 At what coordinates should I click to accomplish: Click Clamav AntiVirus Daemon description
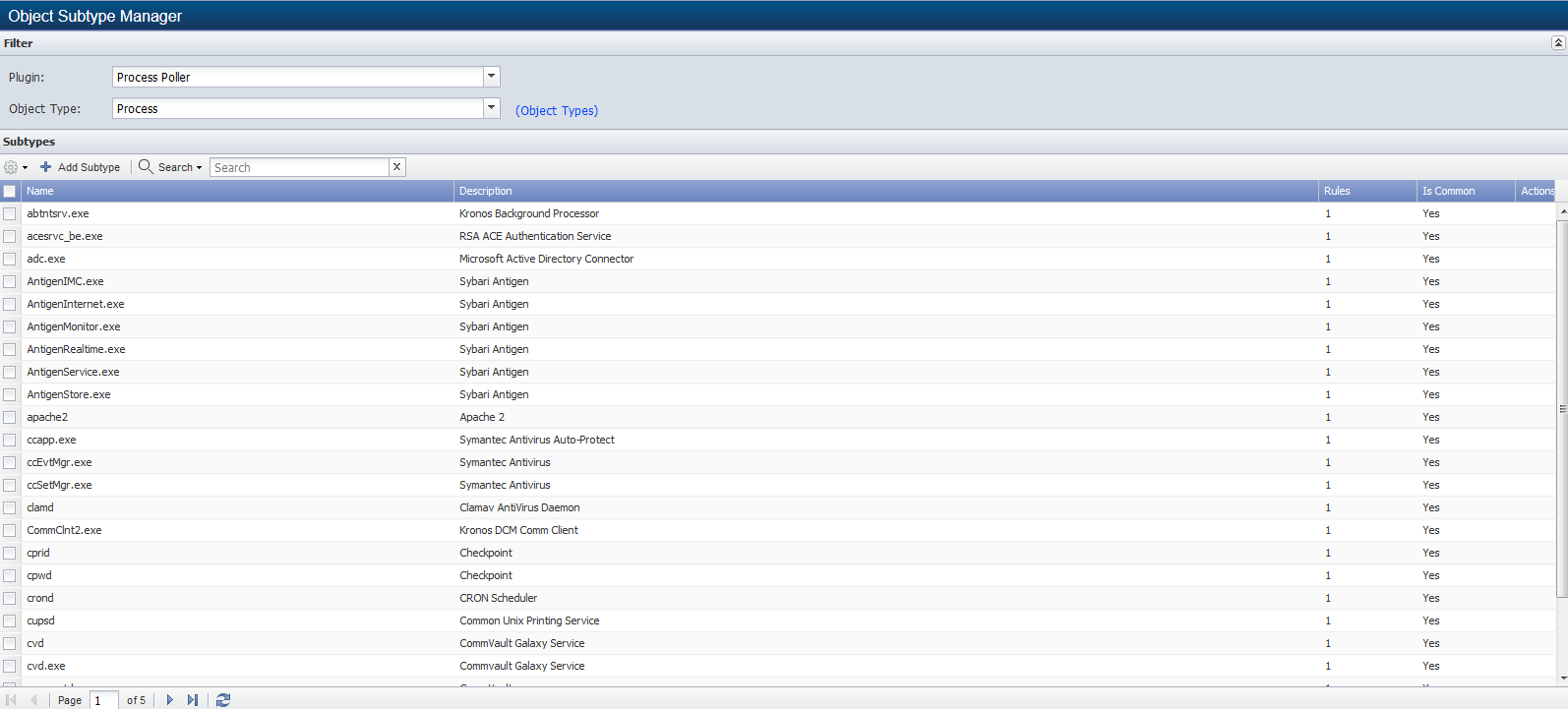(519, 507)
